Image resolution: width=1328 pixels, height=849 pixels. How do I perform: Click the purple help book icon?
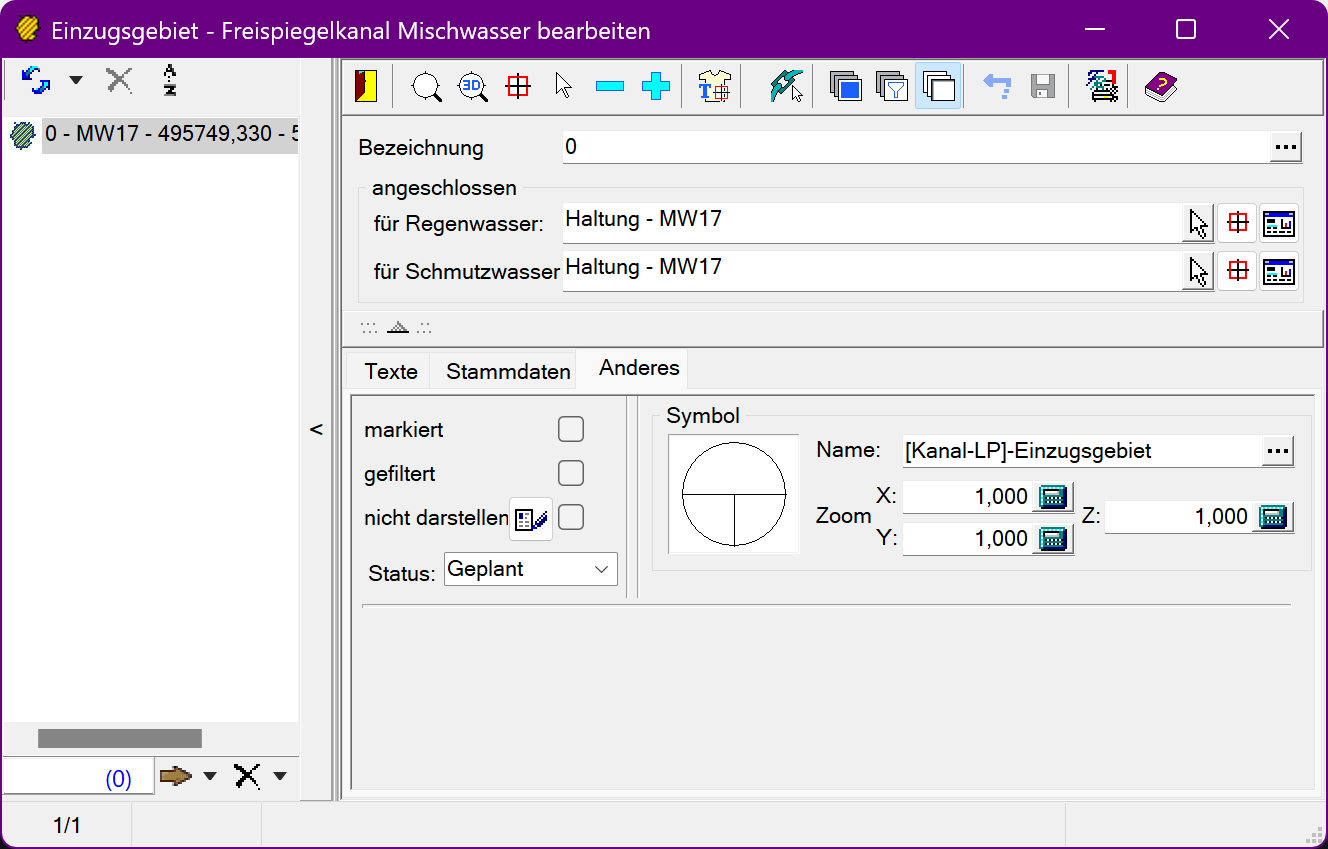point(1160,87)
